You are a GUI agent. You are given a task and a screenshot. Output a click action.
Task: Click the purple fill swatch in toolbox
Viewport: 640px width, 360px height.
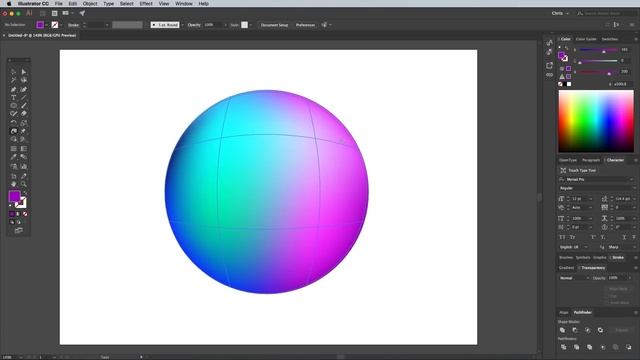[x=14, y=197]
